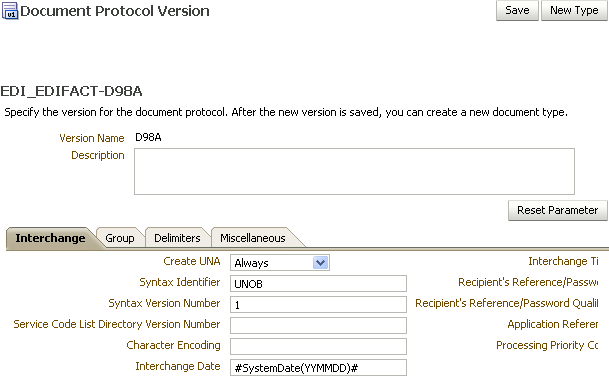This screenshot has height=379, width=609.
Task: Click the Syntax Identifier field with UNOB
Action: [318, 284]
